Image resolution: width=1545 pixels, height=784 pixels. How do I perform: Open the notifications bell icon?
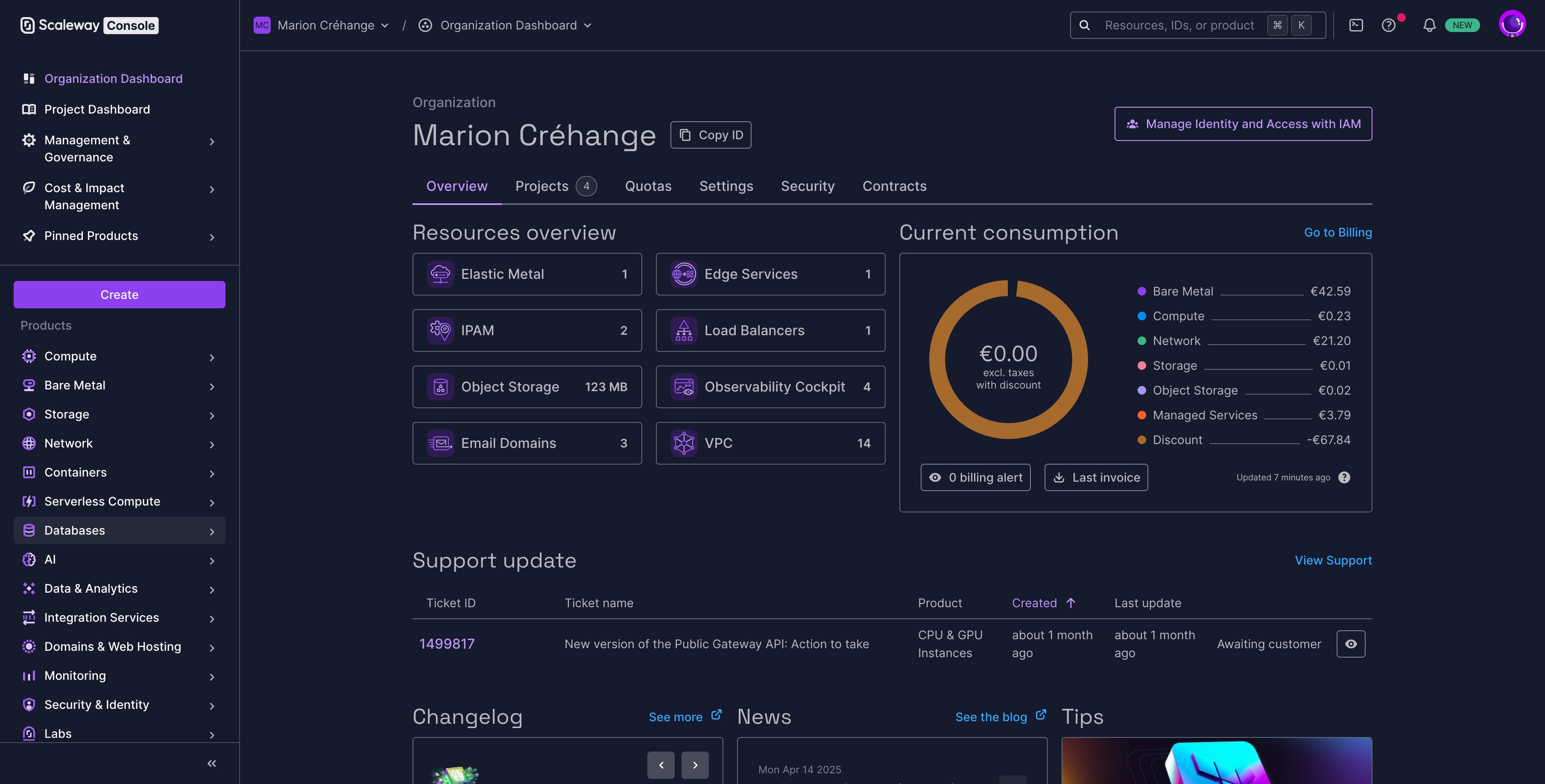click(x=1429, y=25)
